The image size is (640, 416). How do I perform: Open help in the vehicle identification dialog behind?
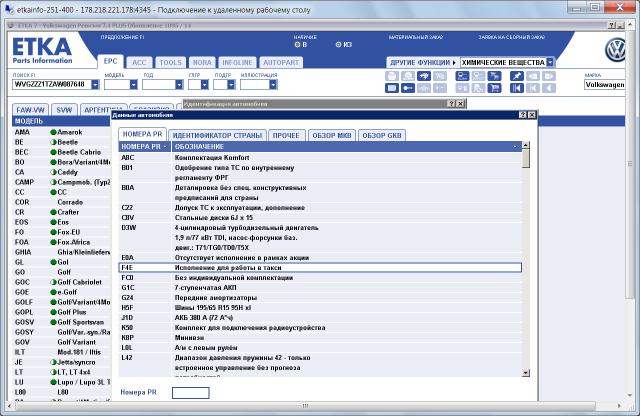click(451, 104)
